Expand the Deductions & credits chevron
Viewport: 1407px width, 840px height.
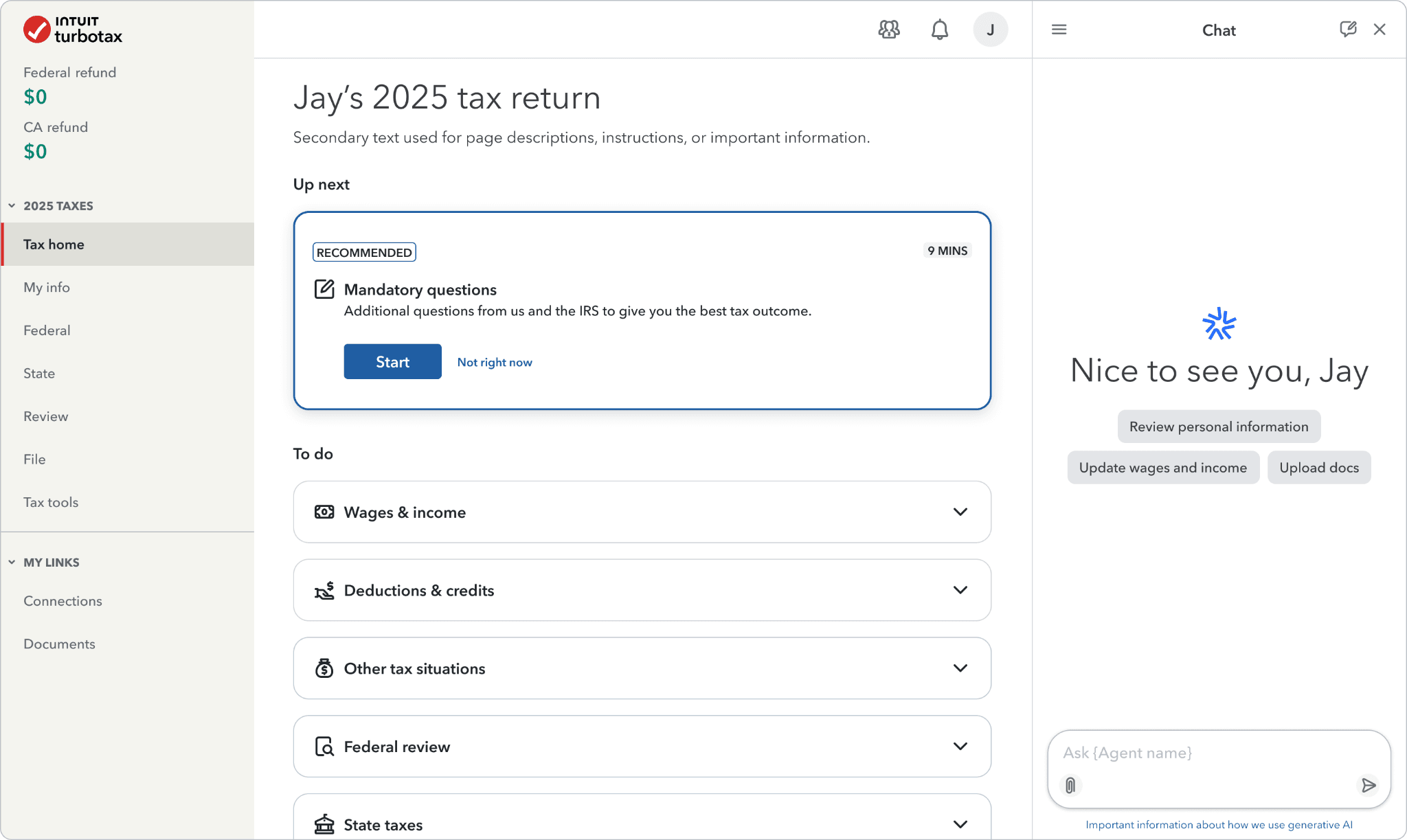coord(960,590)
